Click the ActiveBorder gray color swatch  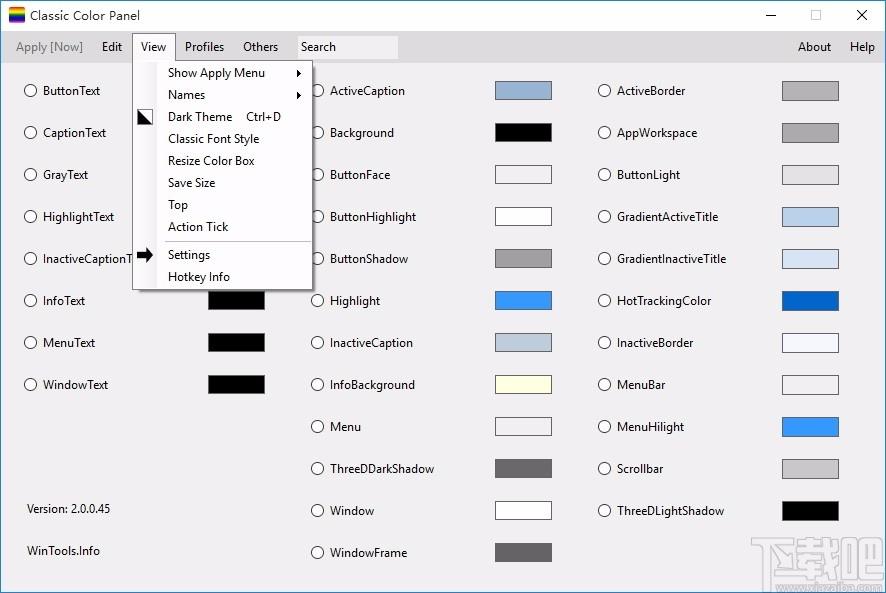tap(810, 90)
